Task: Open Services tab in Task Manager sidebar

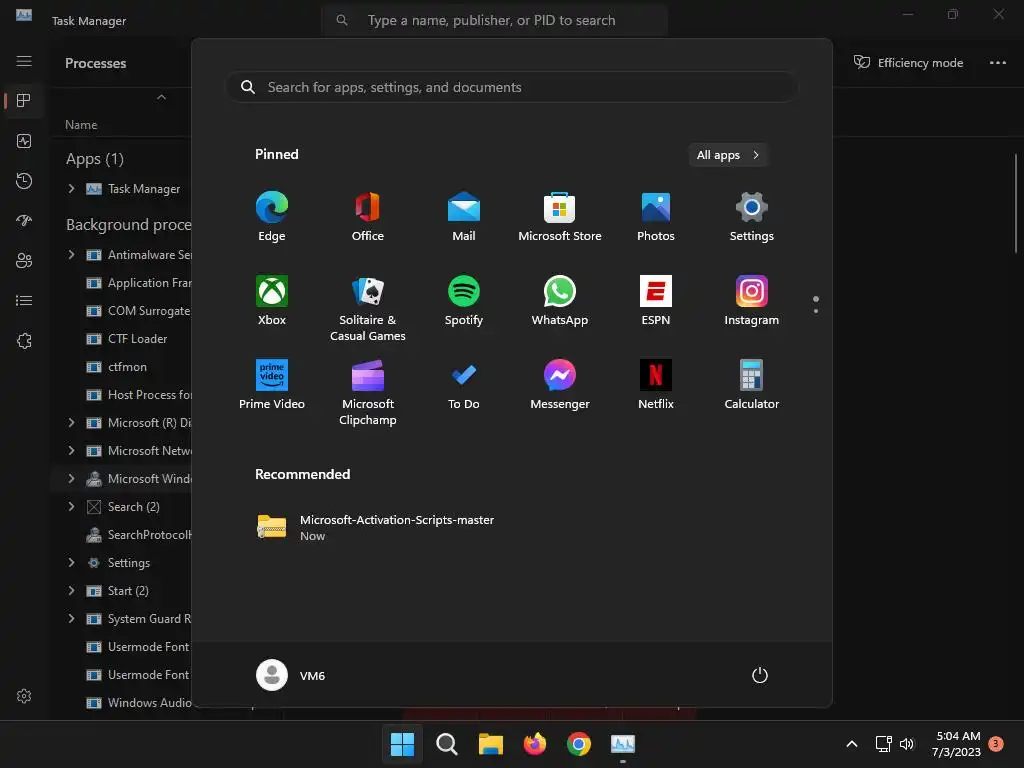Action: point(24,341)
